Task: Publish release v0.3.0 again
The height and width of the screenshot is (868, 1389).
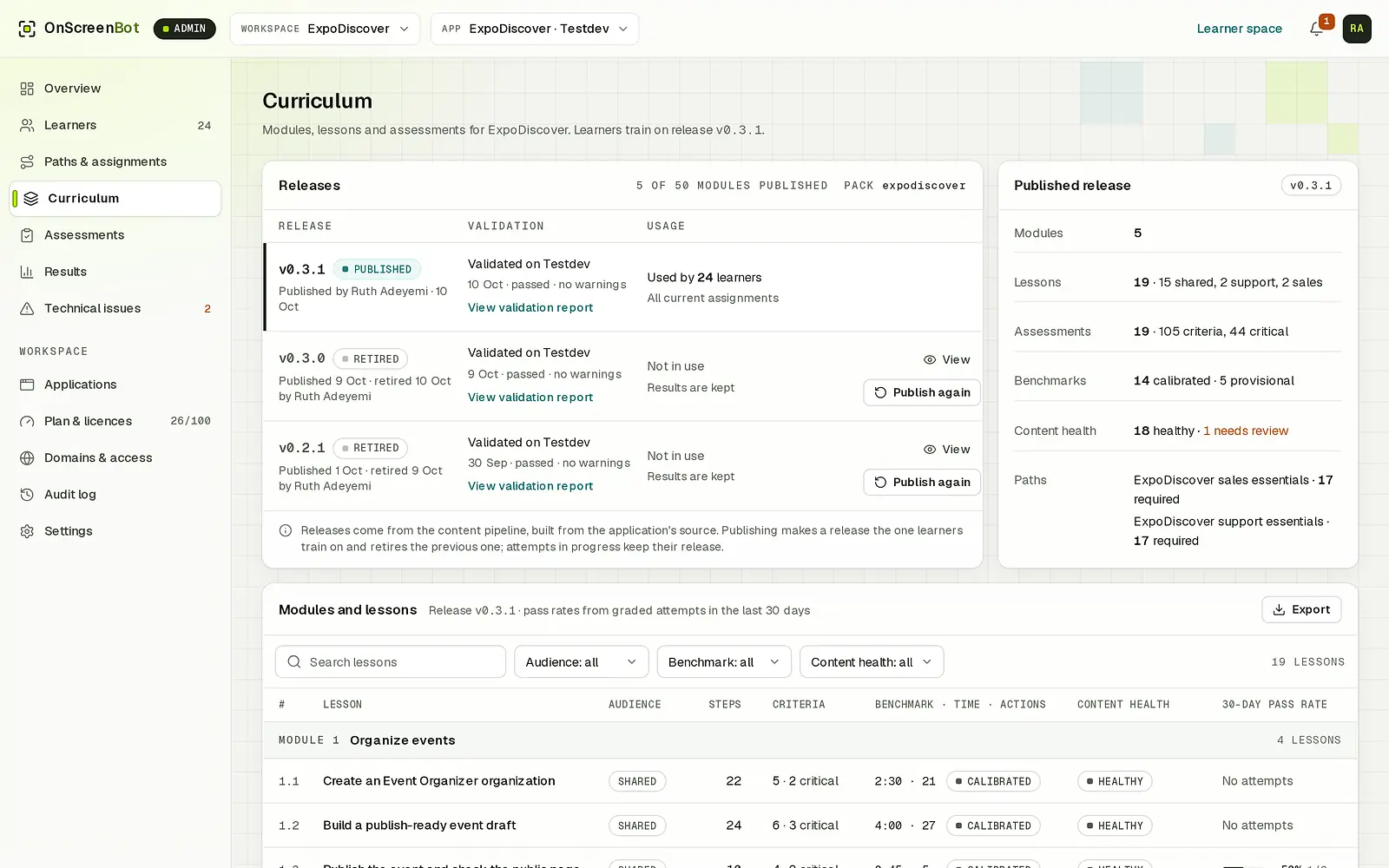Action: [x=922, y=392]
